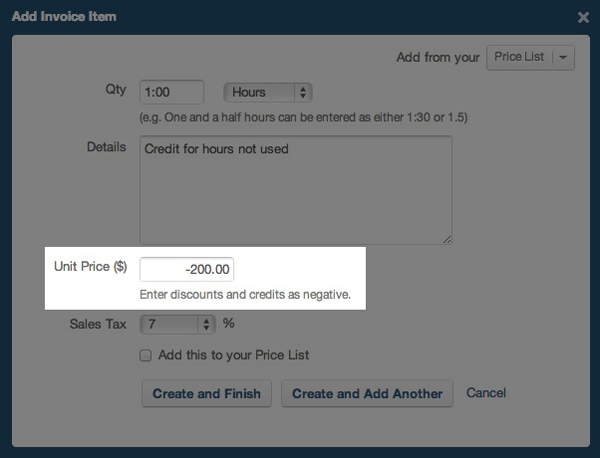The image size is (600, 458).
Task: Click the Unit Price ($) label
Action: (x=90, y=267)
